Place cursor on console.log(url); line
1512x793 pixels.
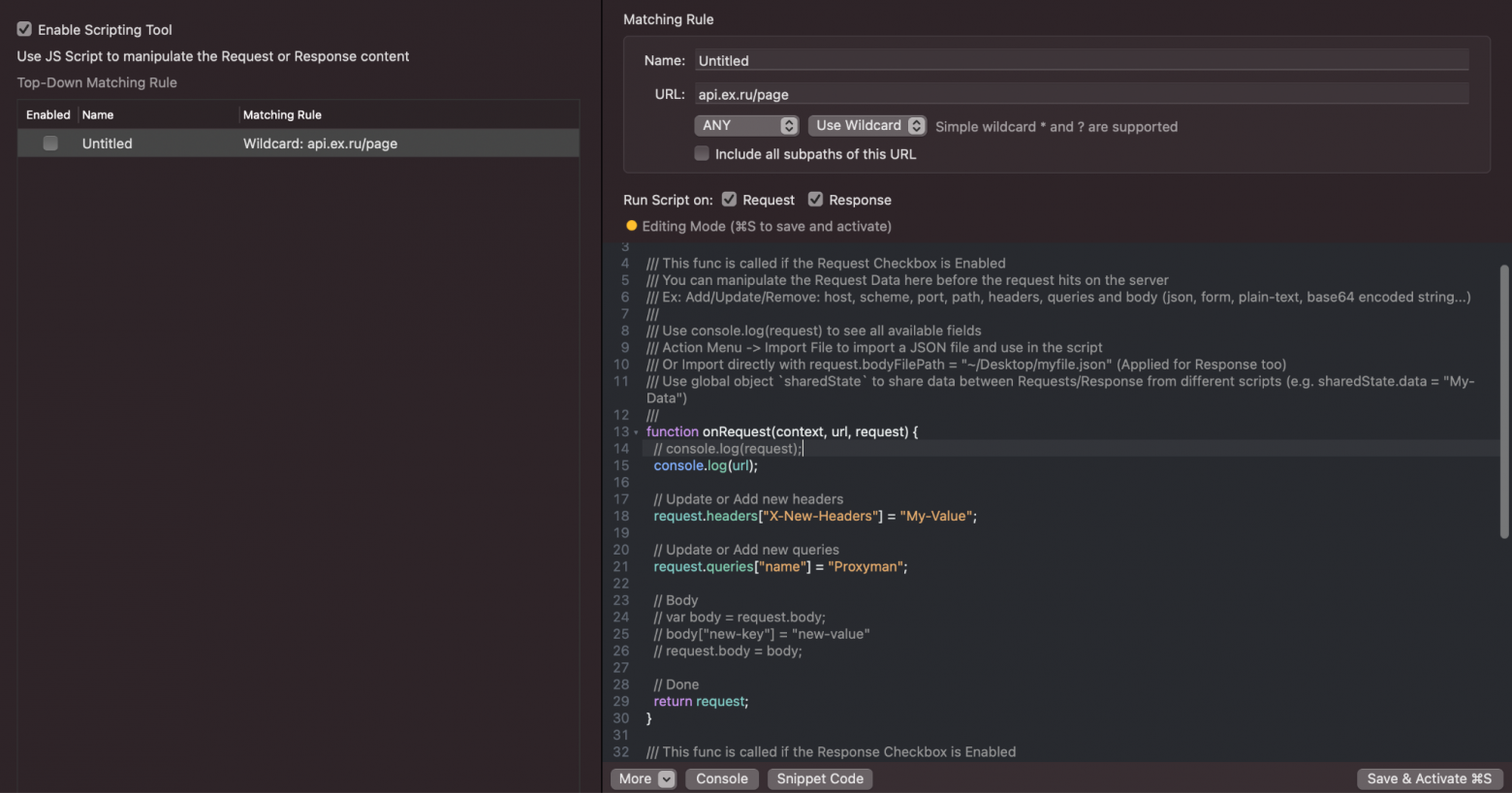point(706,465)
